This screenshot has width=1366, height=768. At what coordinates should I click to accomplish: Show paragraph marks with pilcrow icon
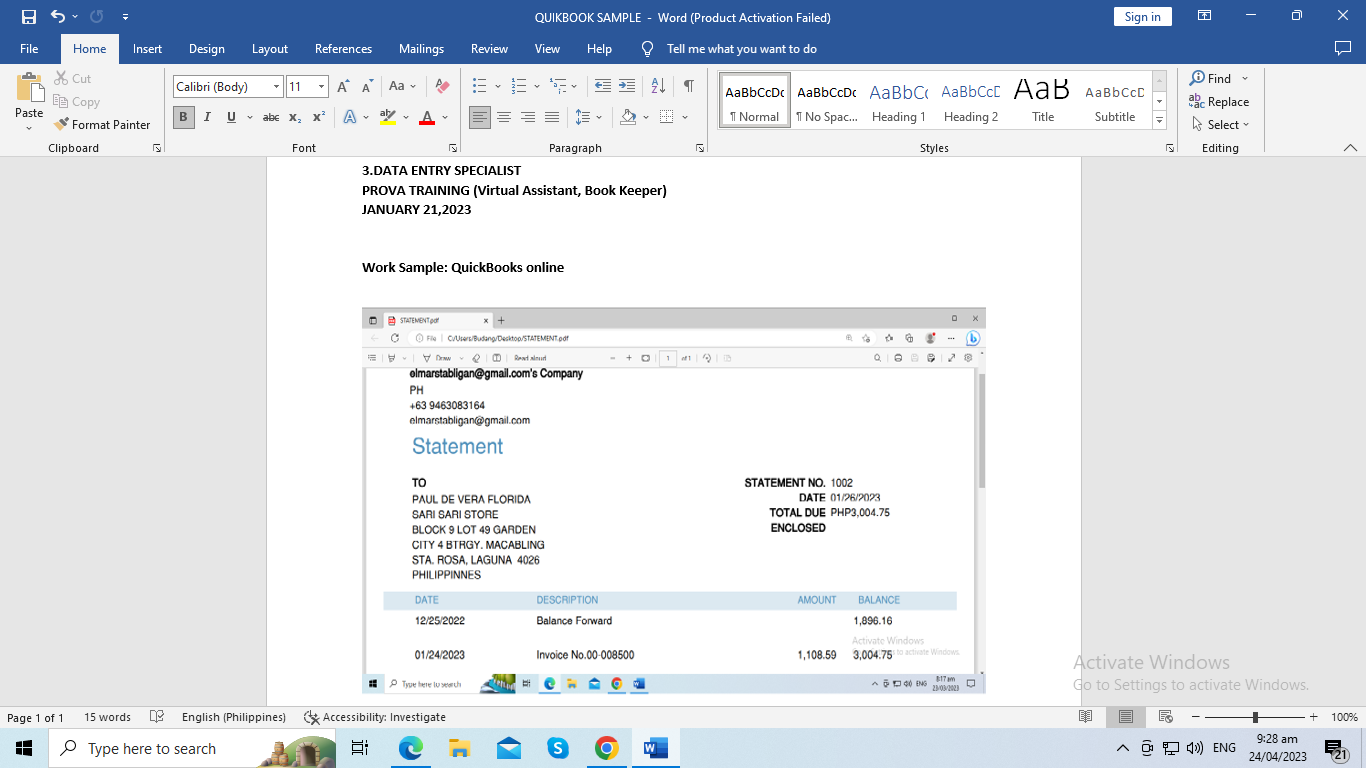(689, 86)
